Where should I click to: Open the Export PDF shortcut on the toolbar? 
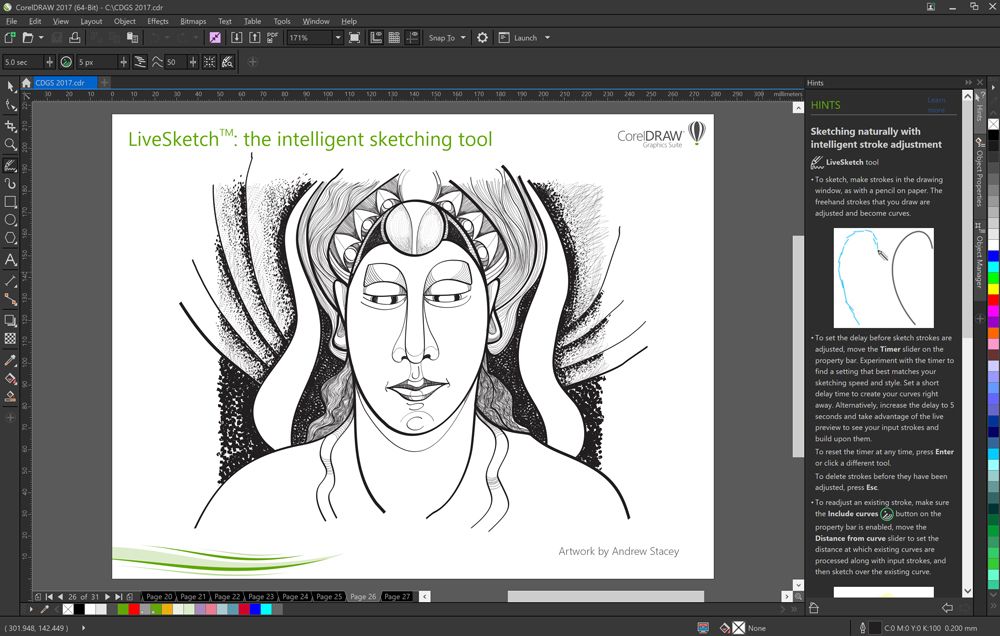click(269, 37)
